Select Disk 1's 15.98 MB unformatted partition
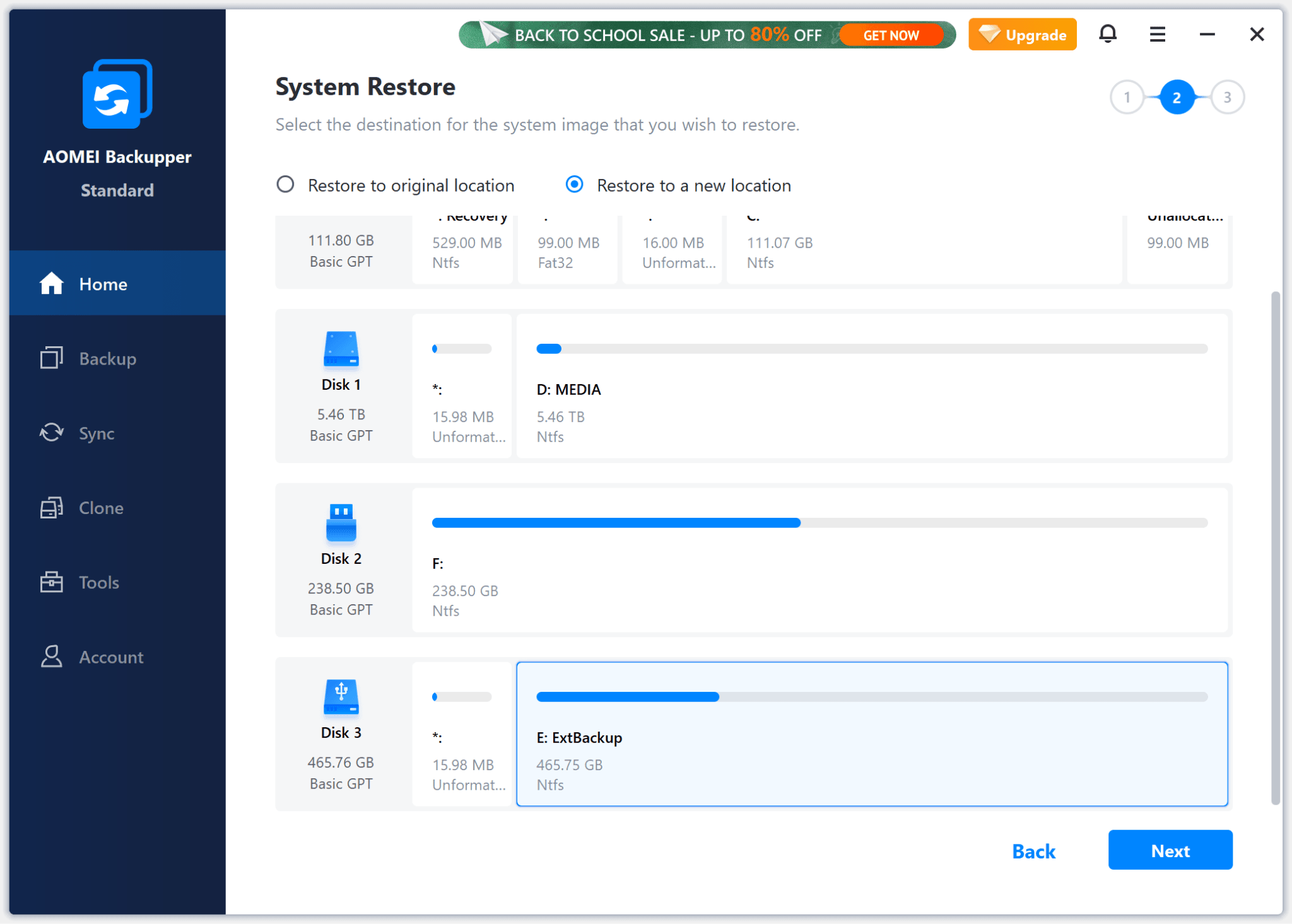Image resolution: width=1292 pixels, height=924 pixels. pyautogui.click(x=462, y=386)
